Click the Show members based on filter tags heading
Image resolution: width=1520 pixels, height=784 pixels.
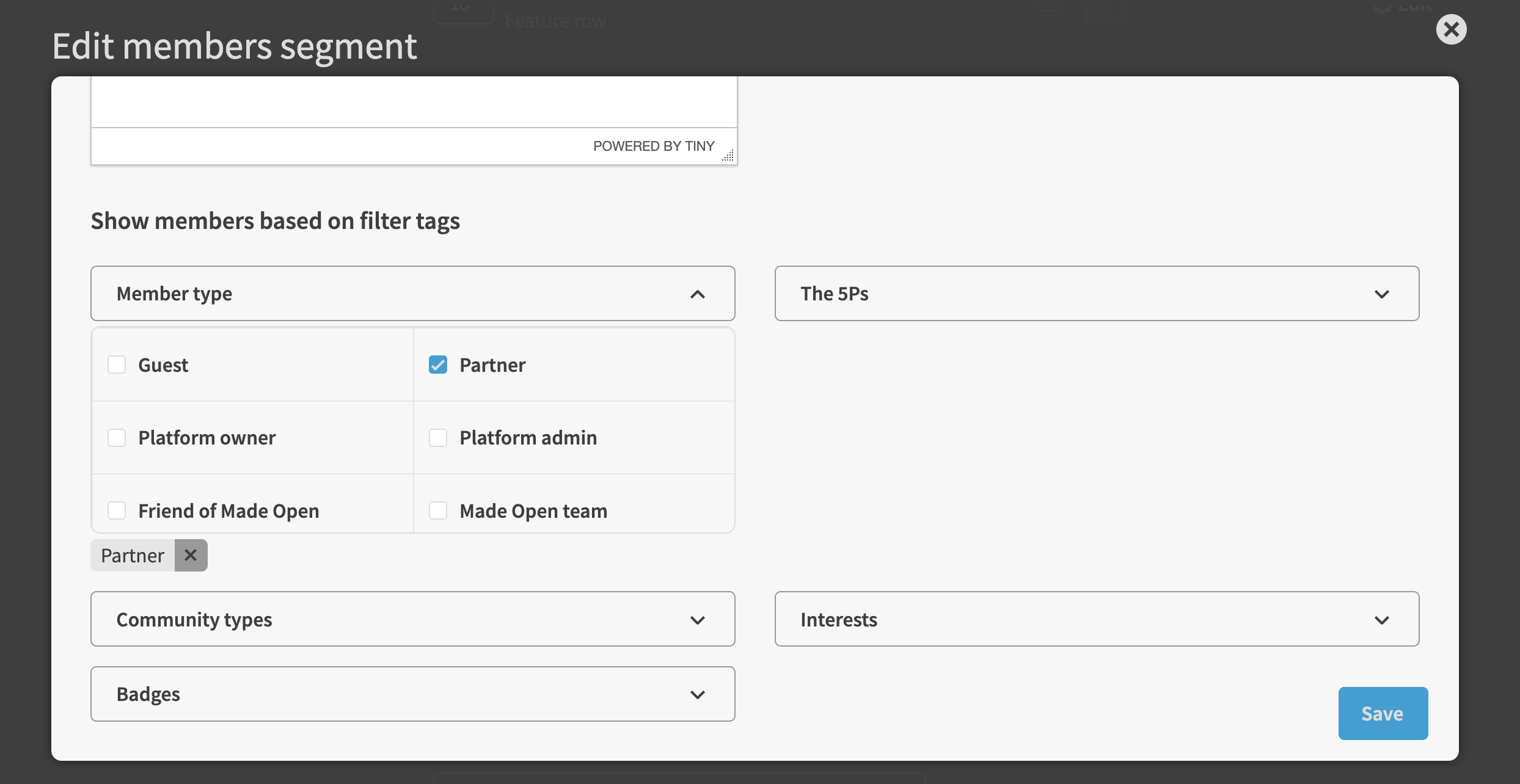(x=276, y=220)
